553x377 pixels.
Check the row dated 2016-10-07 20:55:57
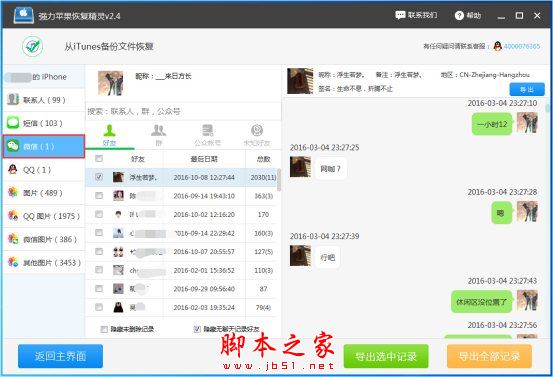(x=99, y=251)
